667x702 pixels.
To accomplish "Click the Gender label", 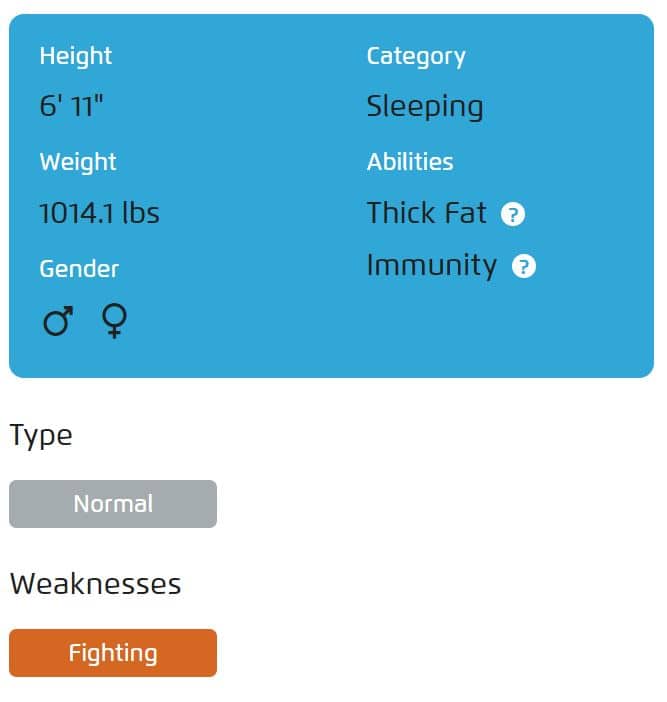I will (x=79, y=269).
